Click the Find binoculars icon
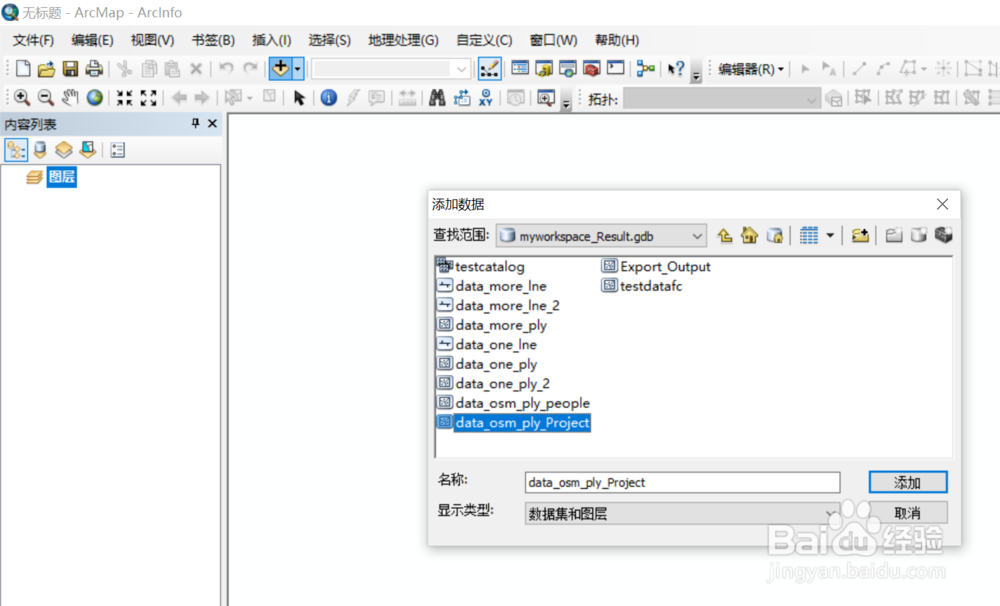This screenshot has width=1000, height=606. click(x=437, y=98)
